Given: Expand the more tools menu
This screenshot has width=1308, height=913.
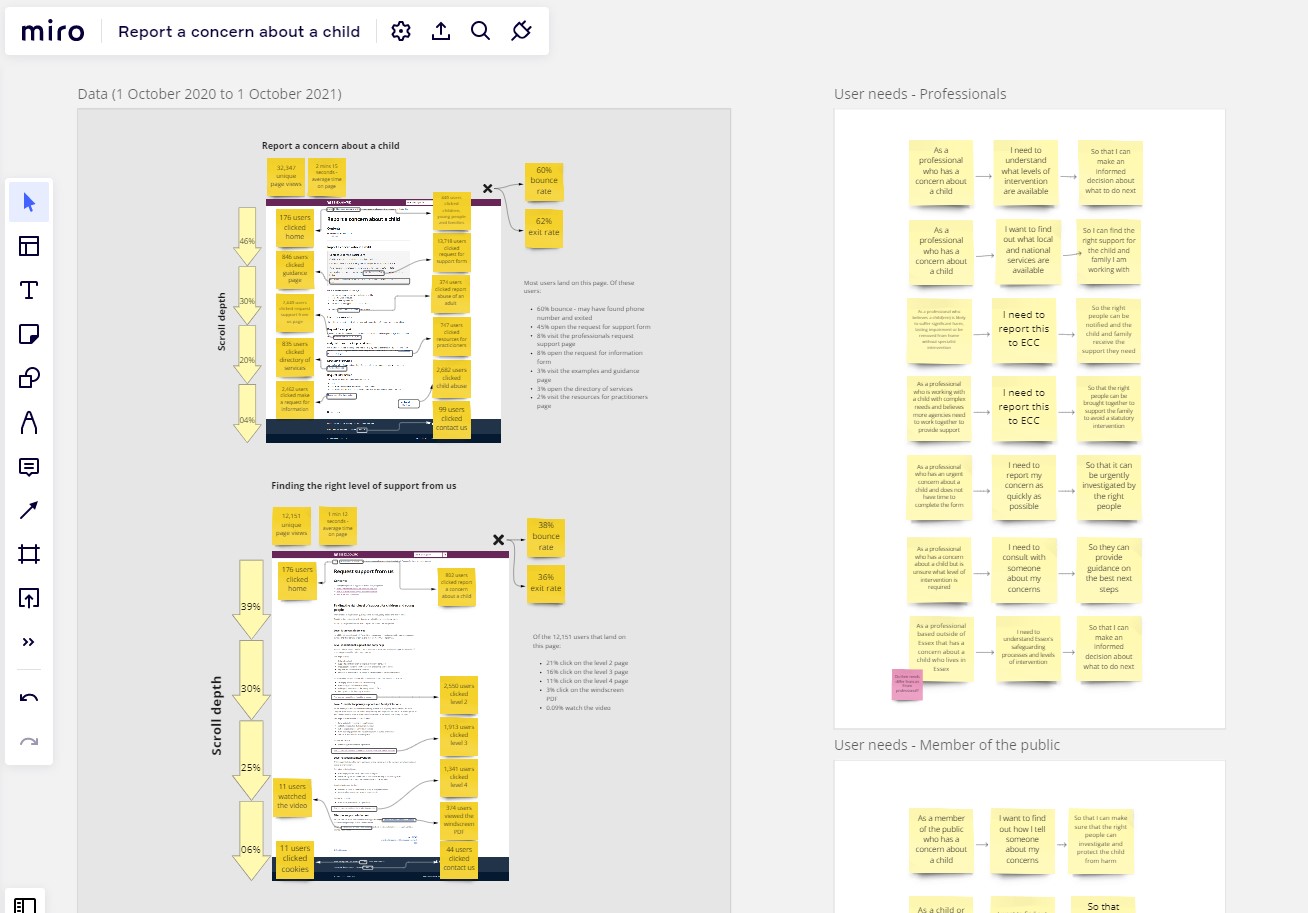Looking at the screenshot, I should click(29, 642).
